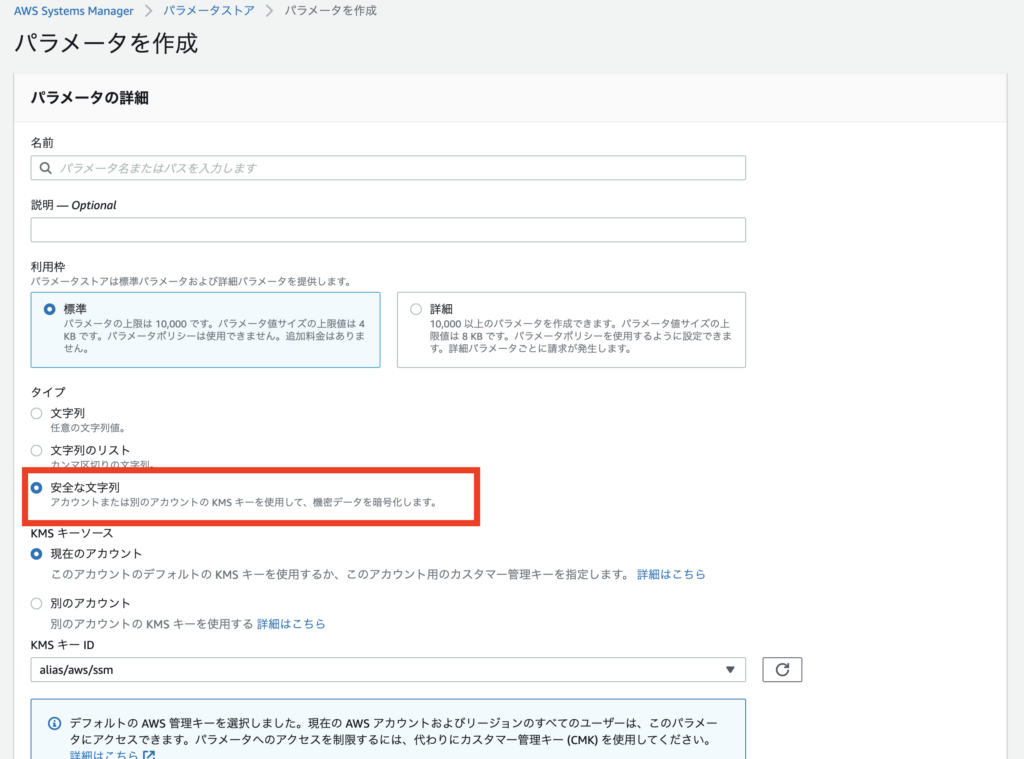Select 別のアカウント as KMS key source

point(37,604)
